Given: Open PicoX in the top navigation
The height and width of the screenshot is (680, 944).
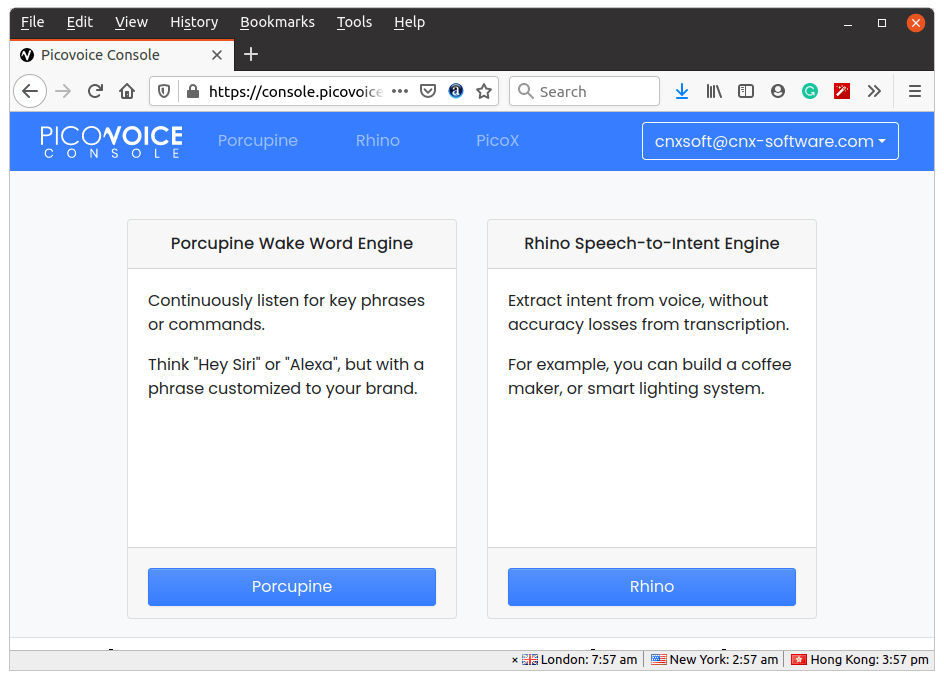Looking at the screenshot, I should click(497, 140).
